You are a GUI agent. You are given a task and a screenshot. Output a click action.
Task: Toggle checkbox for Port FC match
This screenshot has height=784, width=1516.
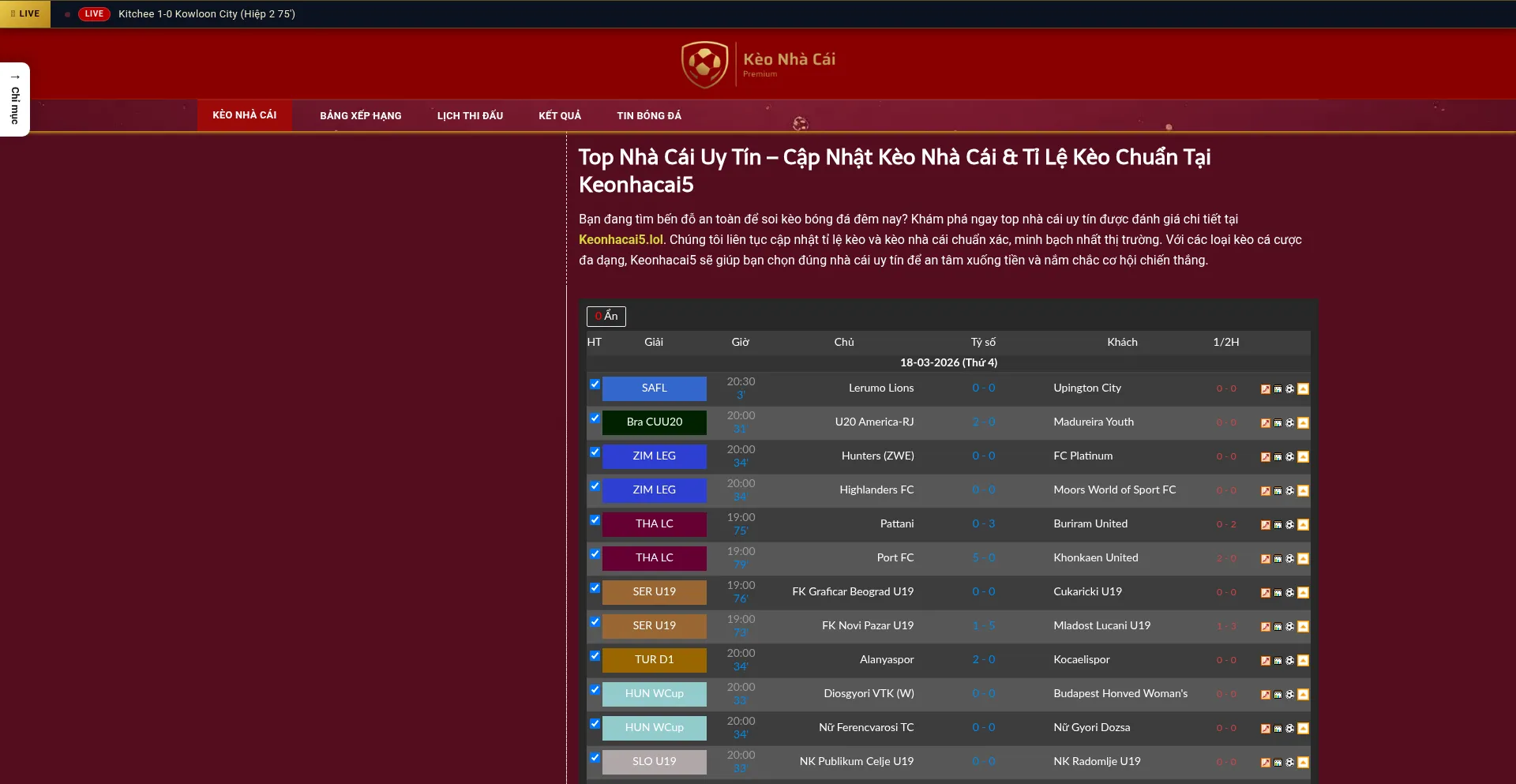595,554
